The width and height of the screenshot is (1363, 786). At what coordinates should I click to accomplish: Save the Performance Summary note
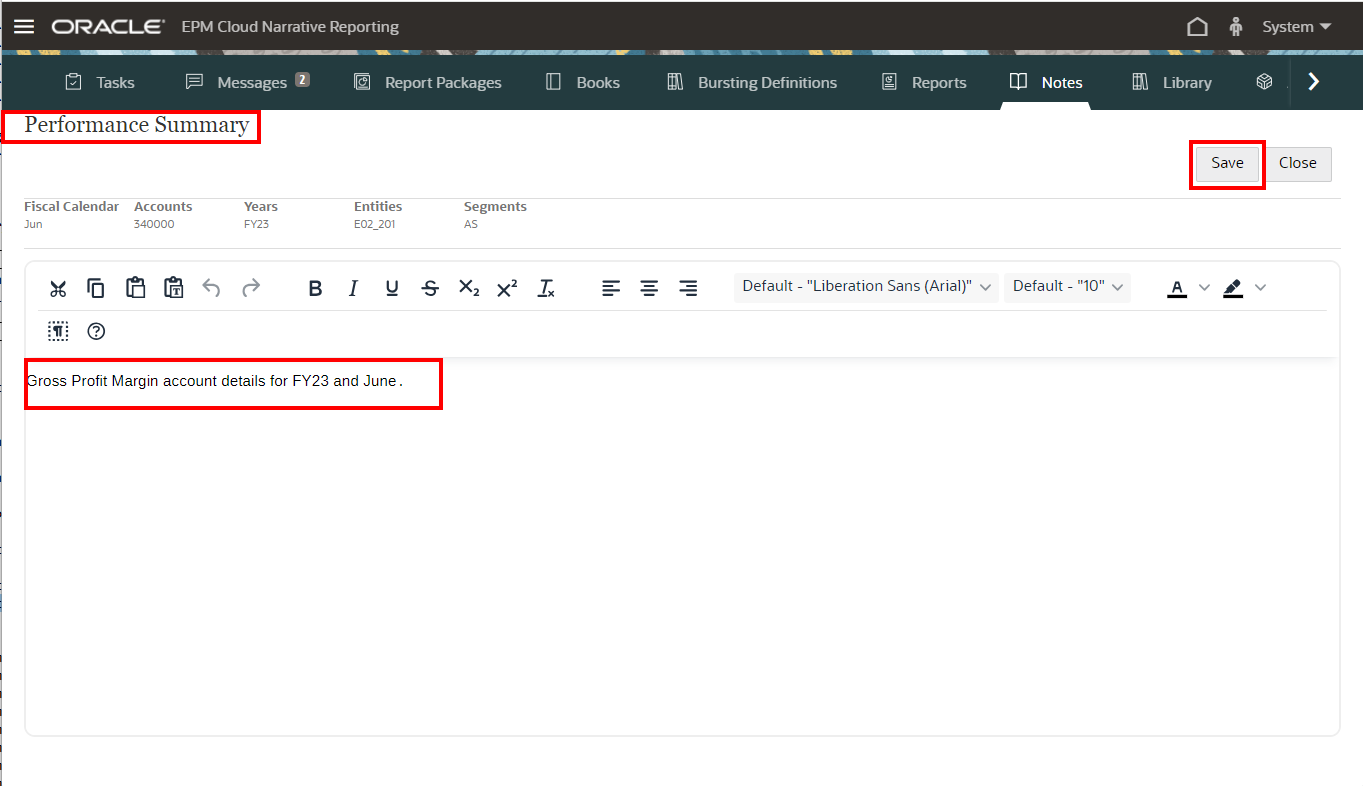(1227, 163)
